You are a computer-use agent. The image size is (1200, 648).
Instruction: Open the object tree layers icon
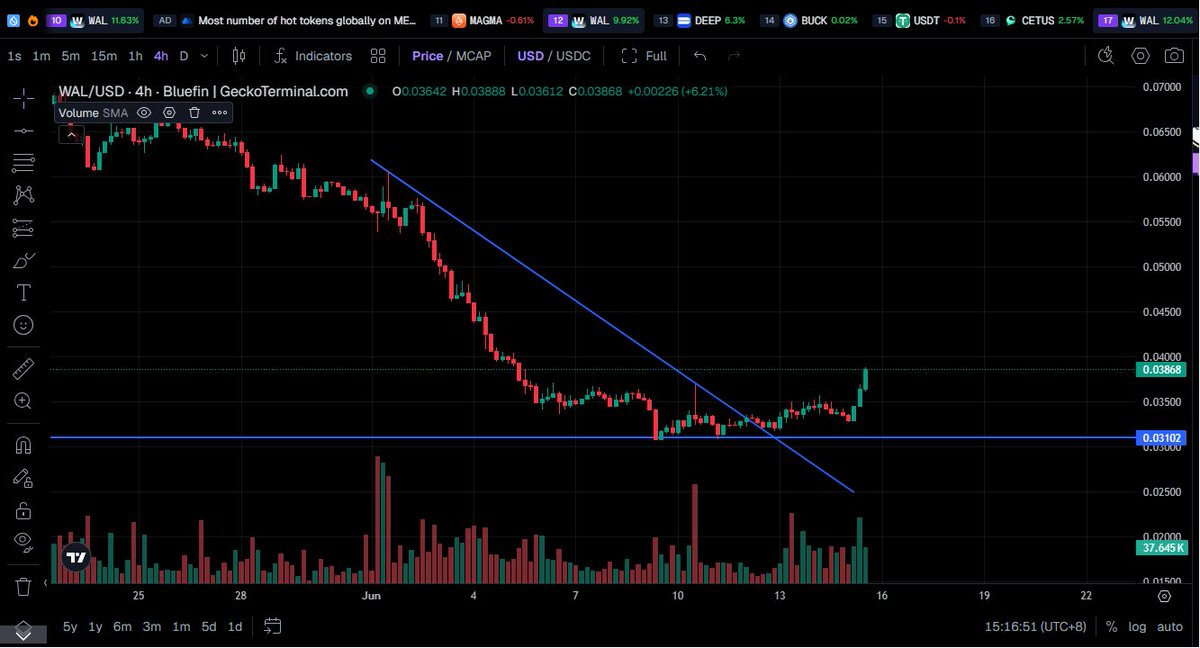coord(24,630)
